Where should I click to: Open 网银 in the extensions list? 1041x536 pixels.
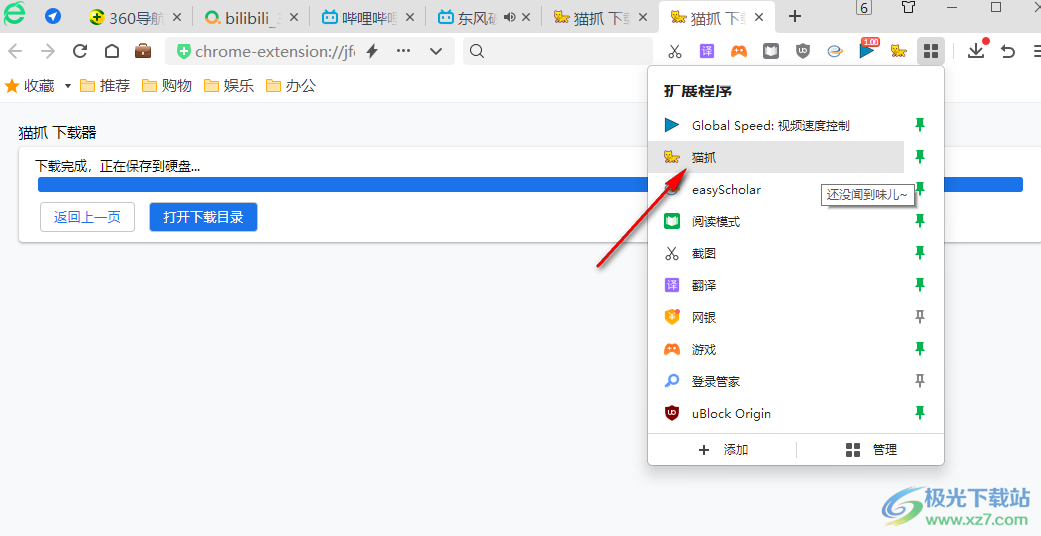coord(775,317)
